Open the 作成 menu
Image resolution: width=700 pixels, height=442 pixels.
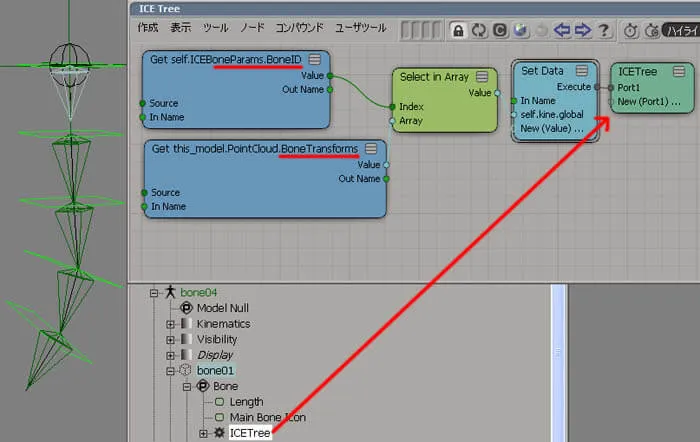pos(148,28)
